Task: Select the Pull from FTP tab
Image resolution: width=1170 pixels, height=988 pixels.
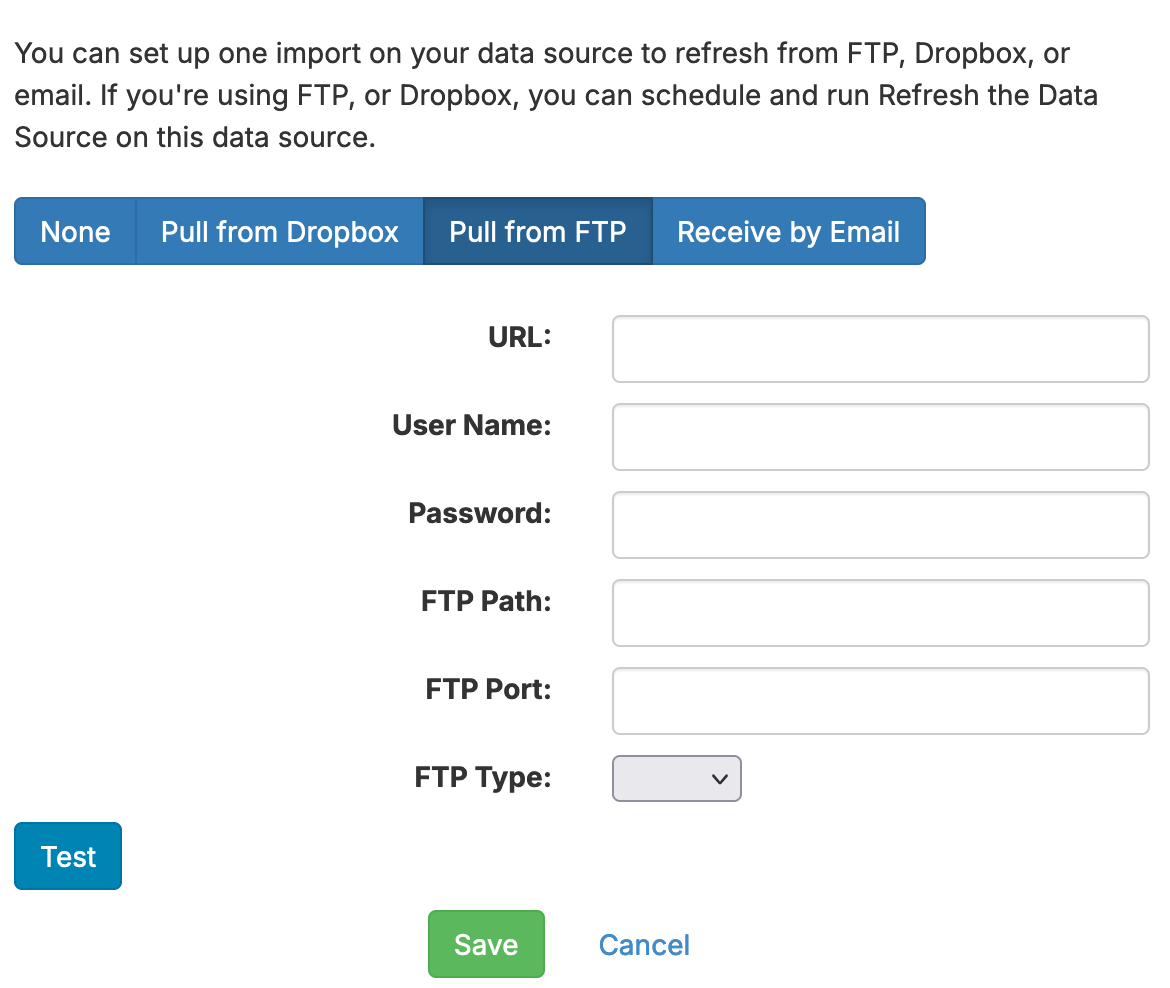Action: (538, 232)
